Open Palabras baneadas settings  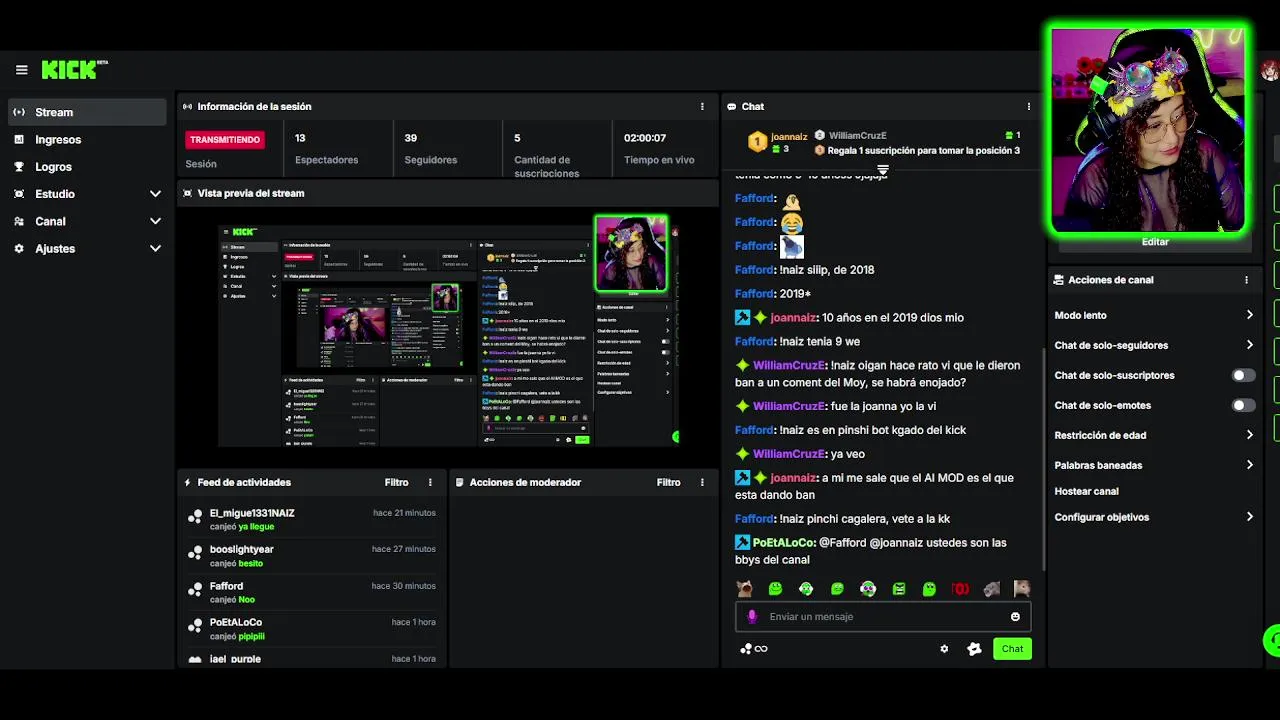pos(1153,465)
